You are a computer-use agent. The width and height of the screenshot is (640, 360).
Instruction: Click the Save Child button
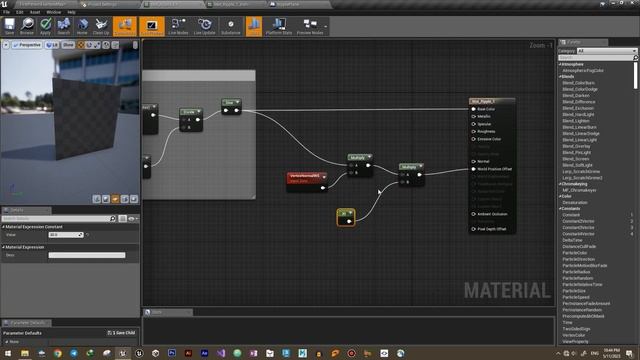pyautogui.click(x=121, y=333)
